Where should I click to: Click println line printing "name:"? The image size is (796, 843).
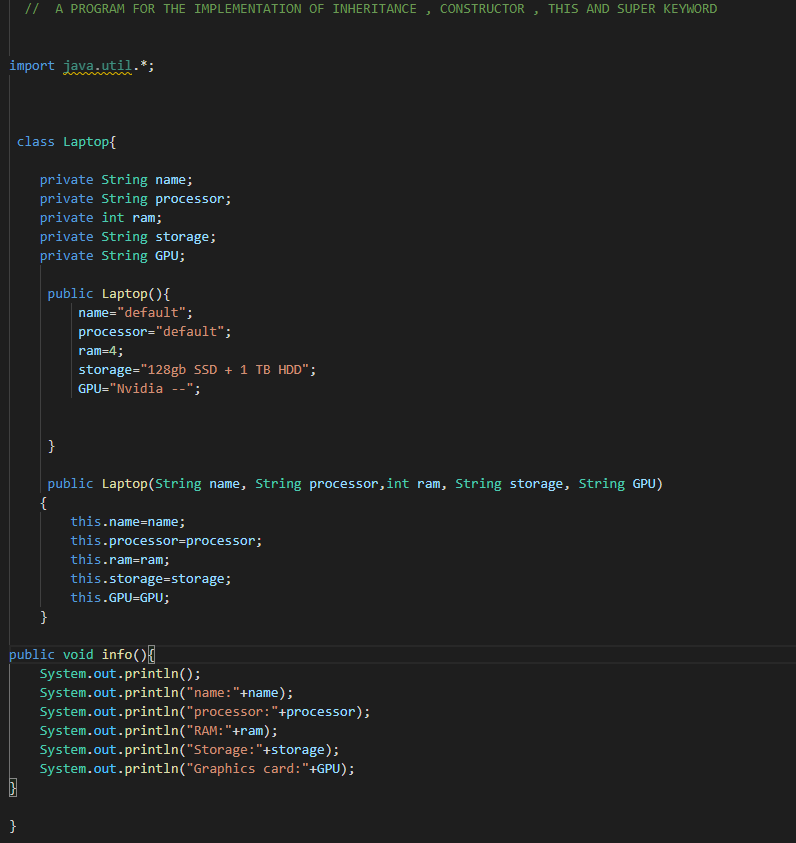[x=166, y=693]
